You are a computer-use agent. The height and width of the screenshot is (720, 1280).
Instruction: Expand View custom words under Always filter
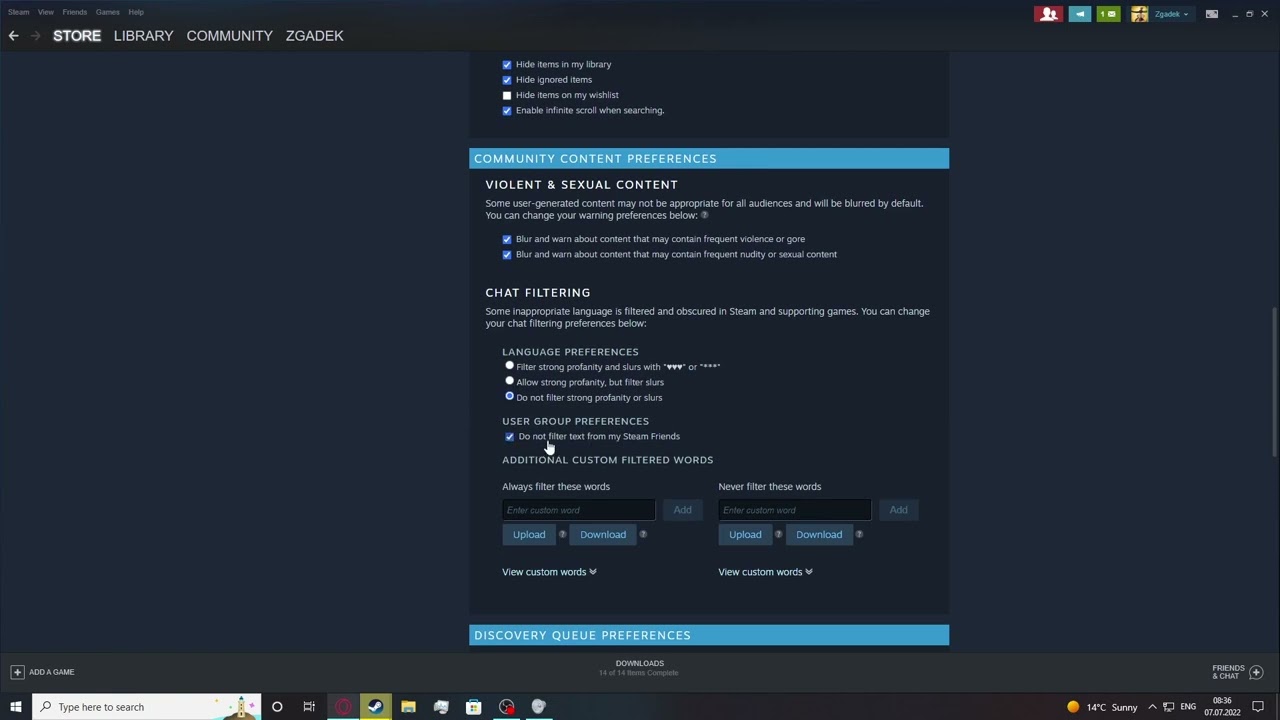click(x=549, y=572)
